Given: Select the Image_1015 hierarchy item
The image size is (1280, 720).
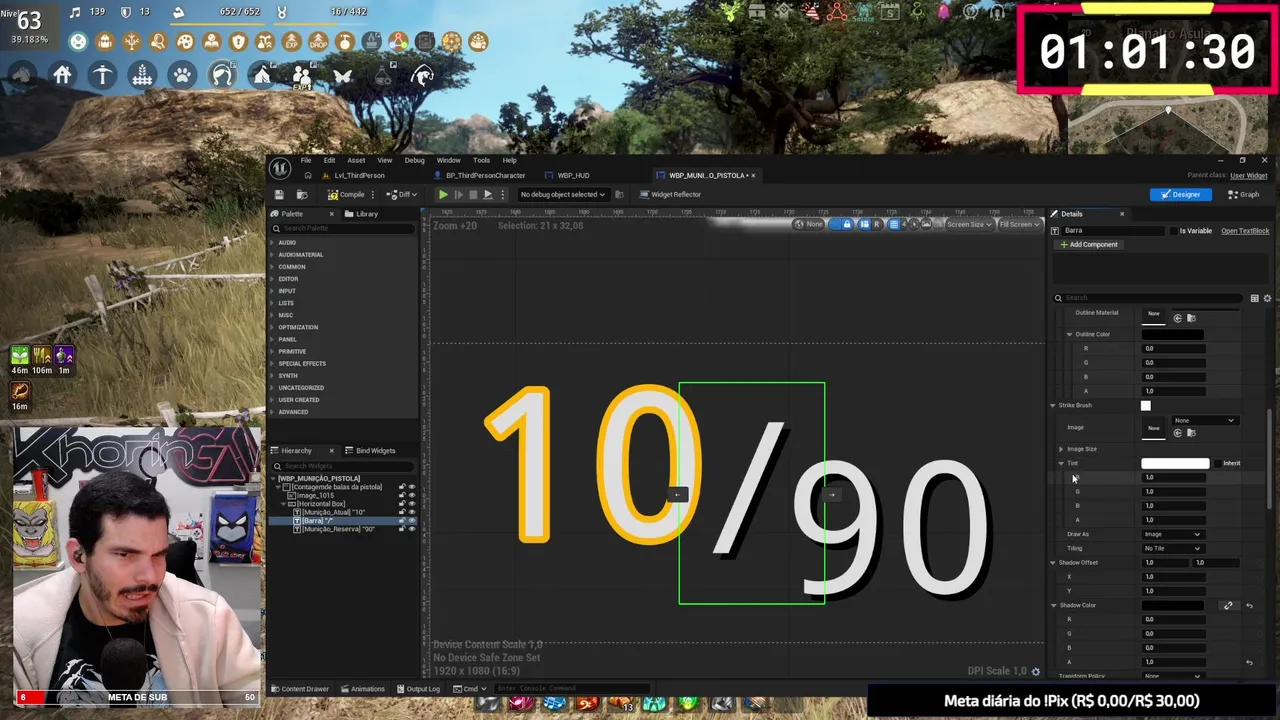Looking at the screenshot, I should click(x=315, y=496).
